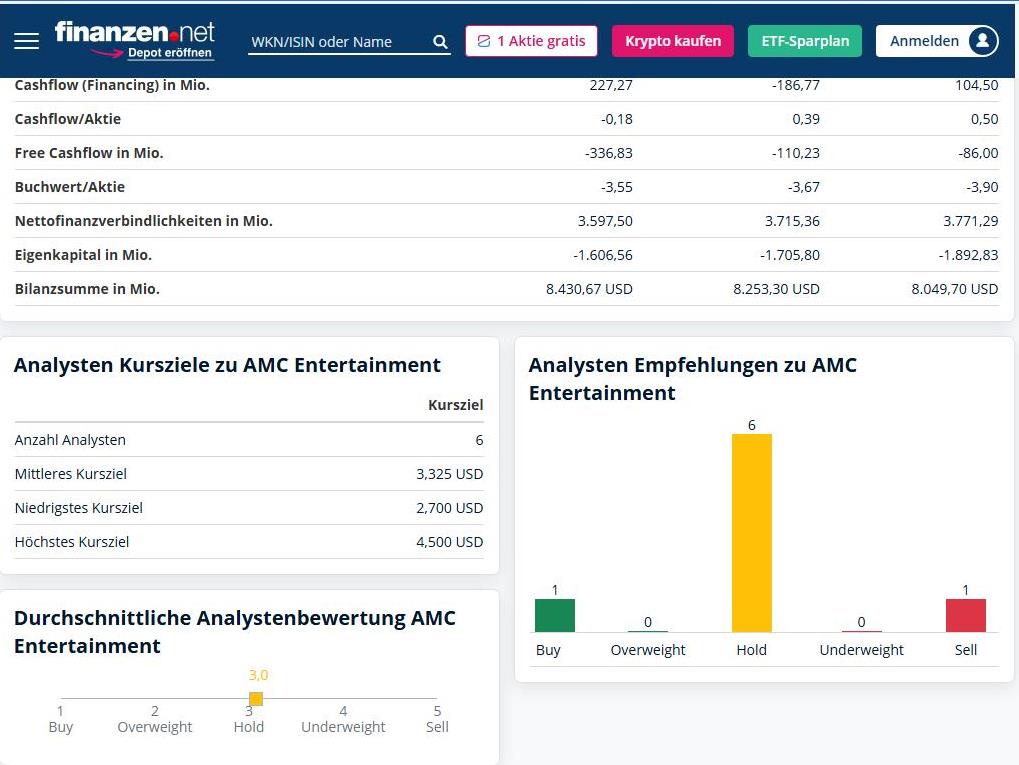This screenshot has width=1019, height=765.
Task: Click the green Buy bar
Action: [x=554, y=614]
